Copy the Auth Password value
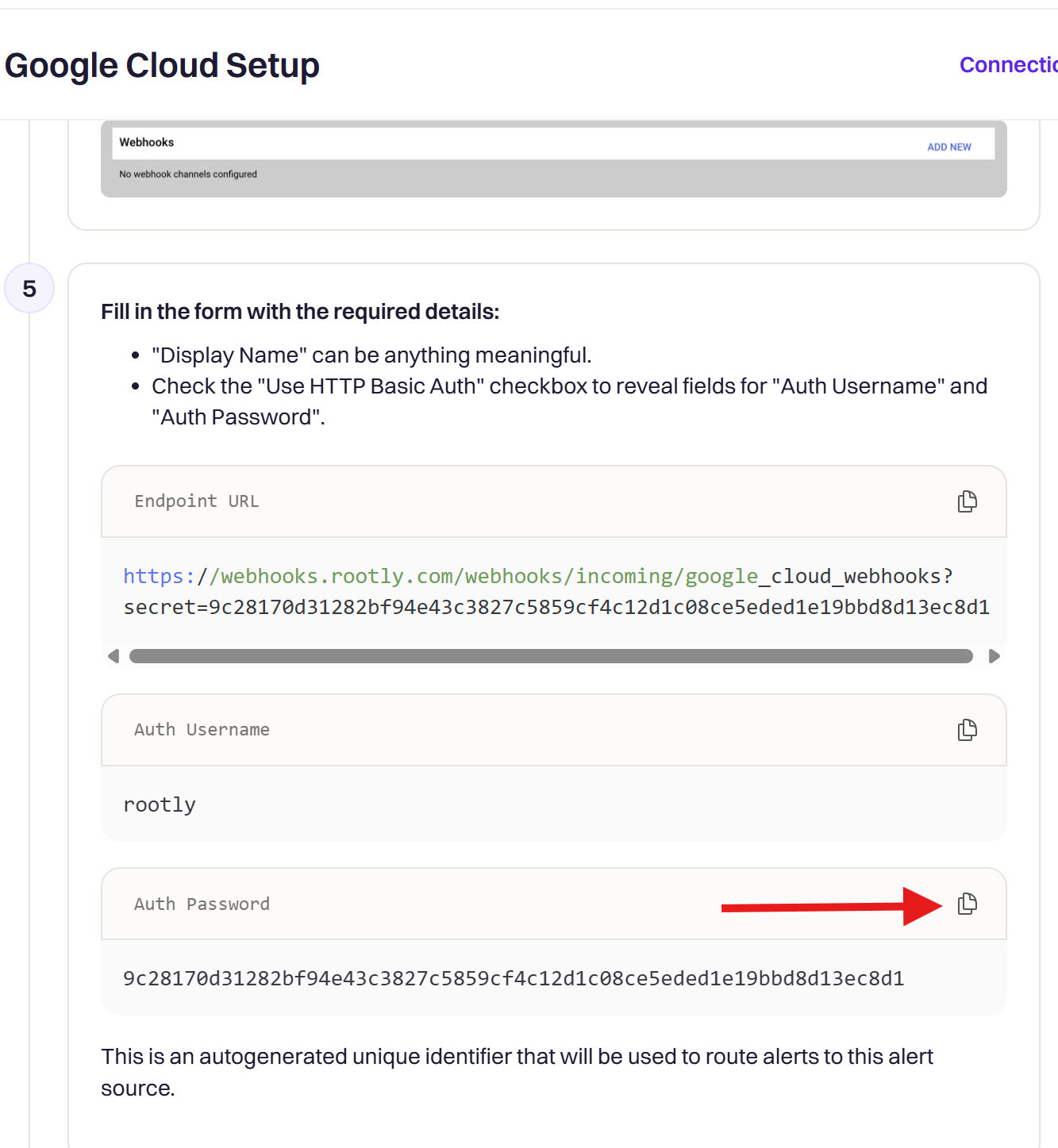This screenshot has width=1058, height=1148. (x=967, y=904)
